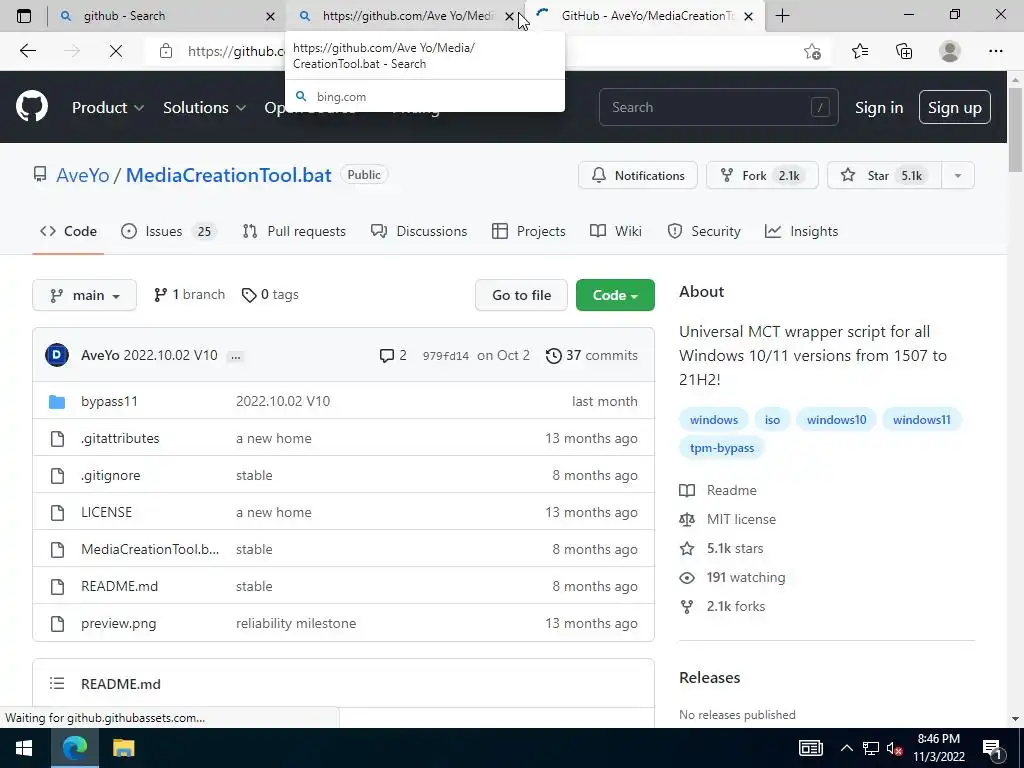Screen dimensions: 1024x768
Task: Focus the GitHub search field
Action: (718, 107)
